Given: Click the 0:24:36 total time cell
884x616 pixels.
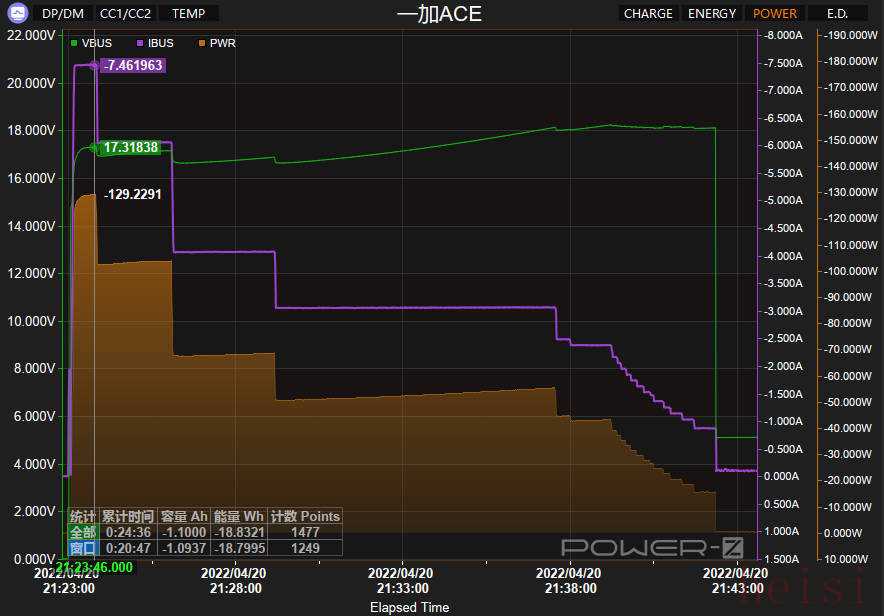Looking at the screenshot, I should click(128, 532).
